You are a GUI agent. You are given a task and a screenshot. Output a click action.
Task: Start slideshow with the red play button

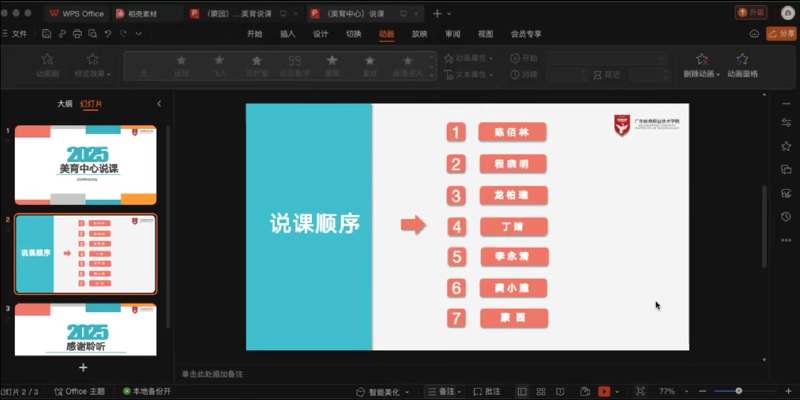click(603, 391)
